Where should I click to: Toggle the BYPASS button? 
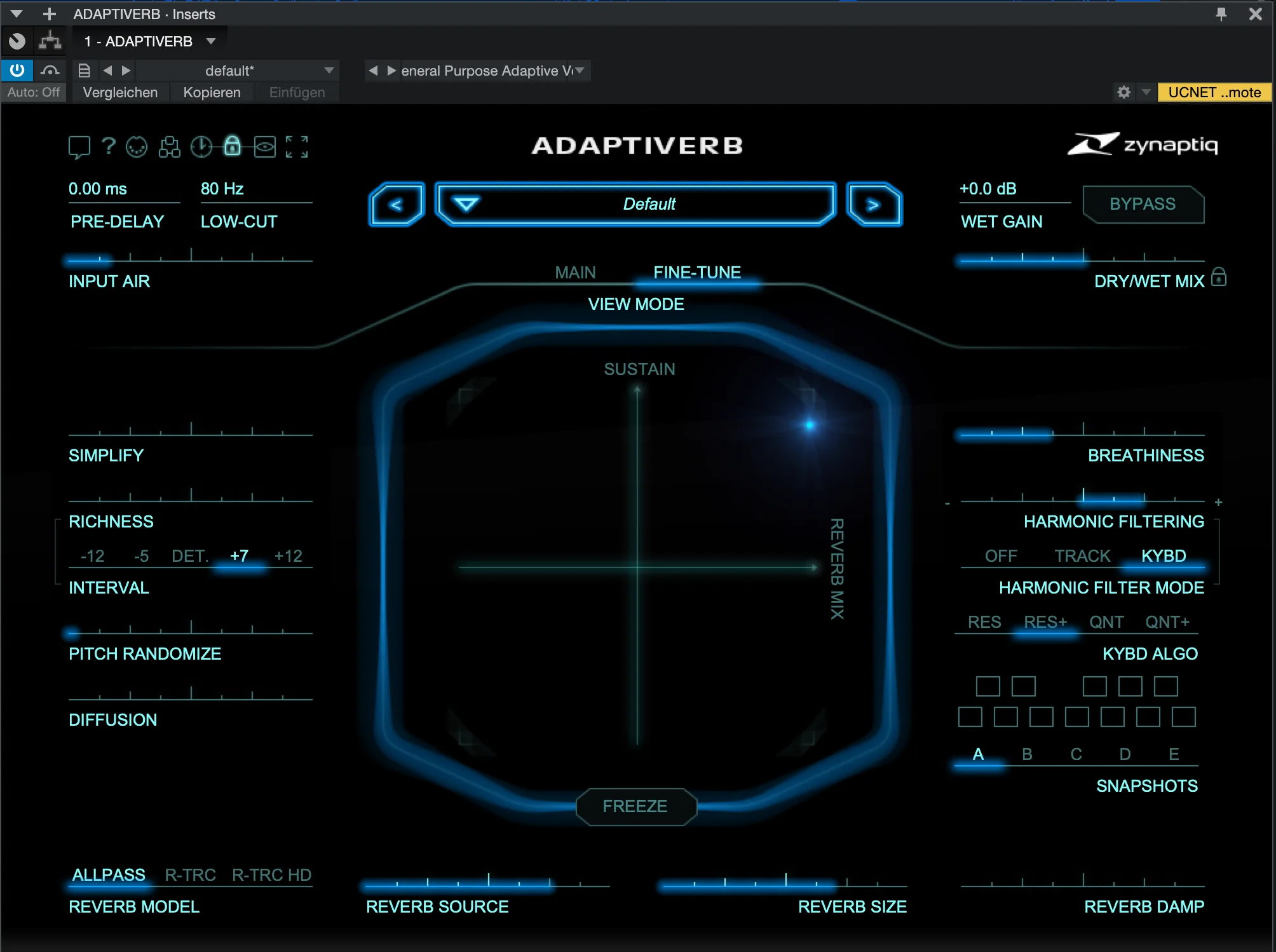click(x=1143, y=204)
